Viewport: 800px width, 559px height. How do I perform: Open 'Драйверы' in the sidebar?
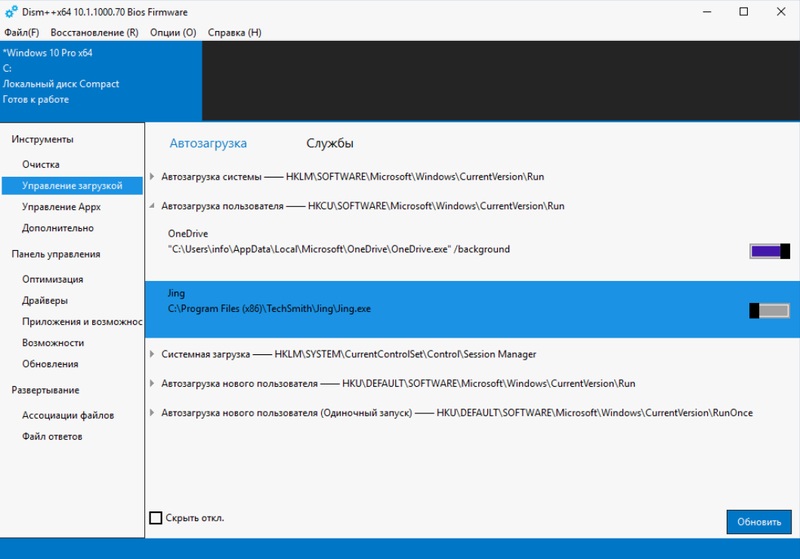(x=45, y=301)
